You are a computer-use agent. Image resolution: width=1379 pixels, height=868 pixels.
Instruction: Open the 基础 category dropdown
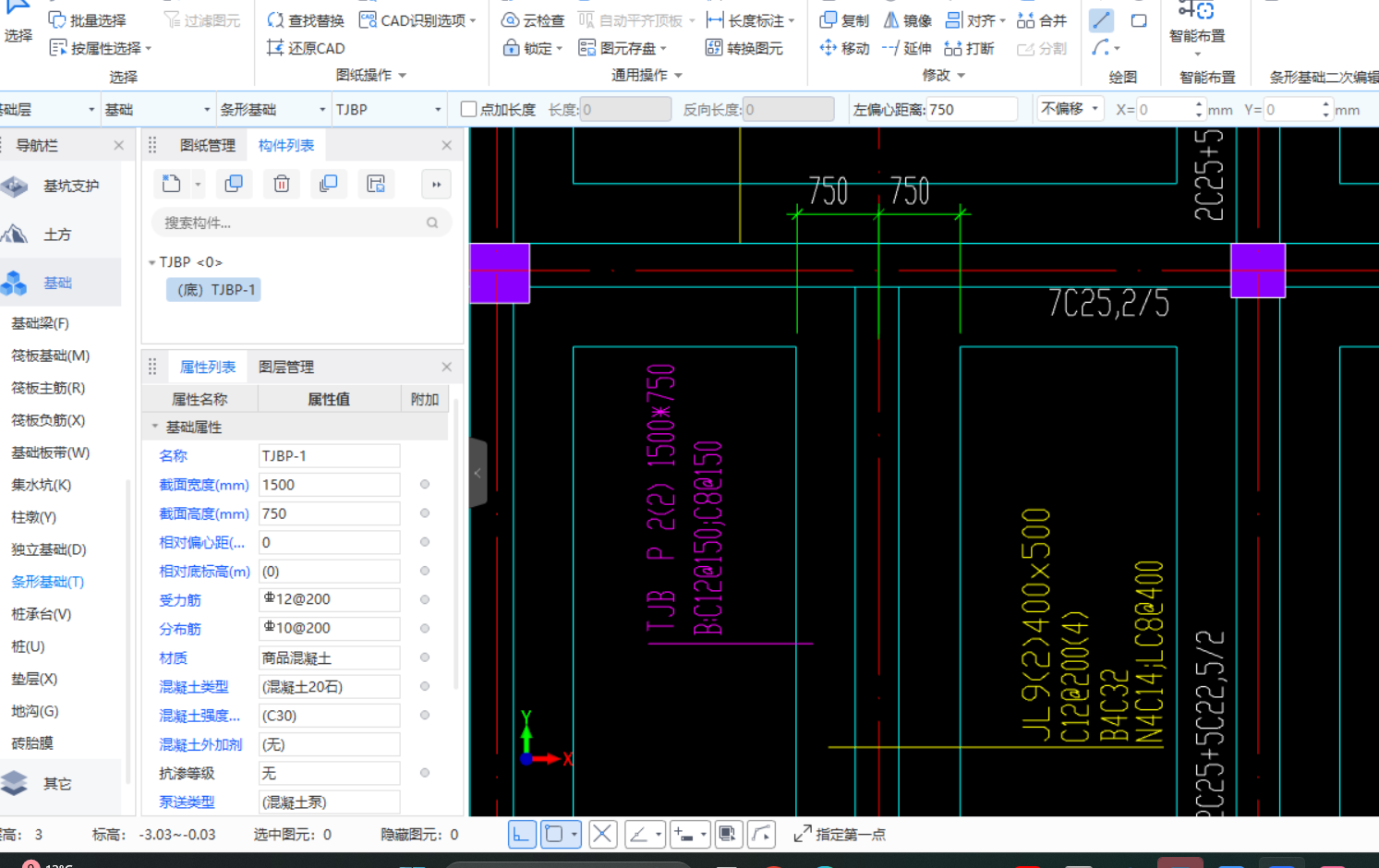pyautogui.click(x=157, y=109)
